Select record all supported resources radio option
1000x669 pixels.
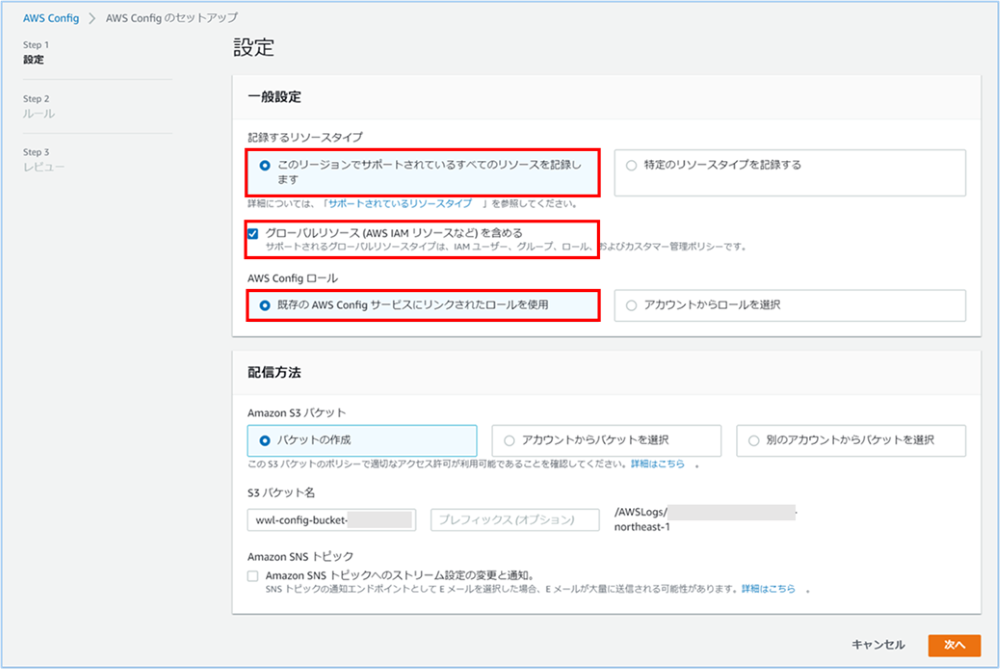click(x=423, y=172)
